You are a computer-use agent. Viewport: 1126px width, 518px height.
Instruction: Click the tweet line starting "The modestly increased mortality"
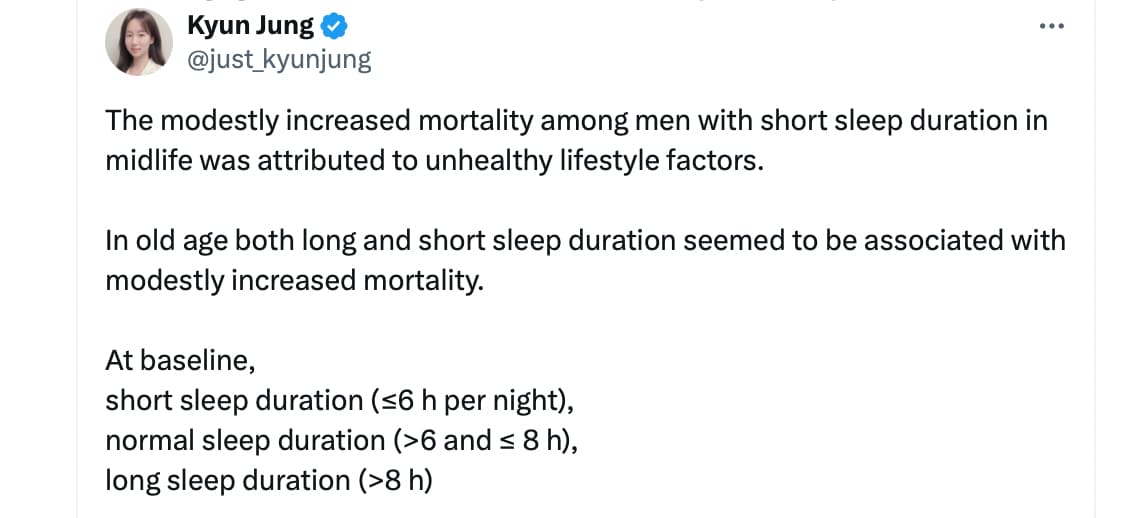(577, 121)
